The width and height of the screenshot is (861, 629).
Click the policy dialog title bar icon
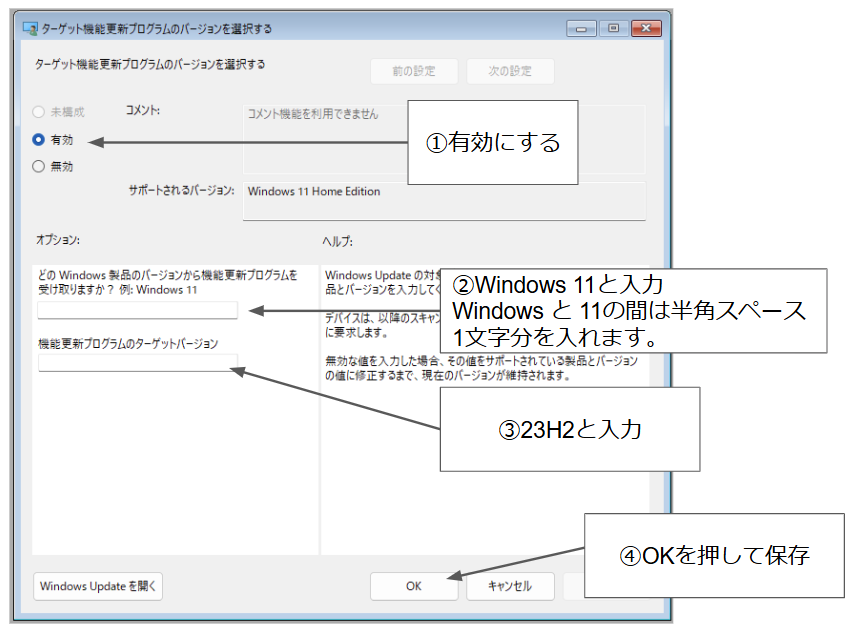(x=30, y=29)
